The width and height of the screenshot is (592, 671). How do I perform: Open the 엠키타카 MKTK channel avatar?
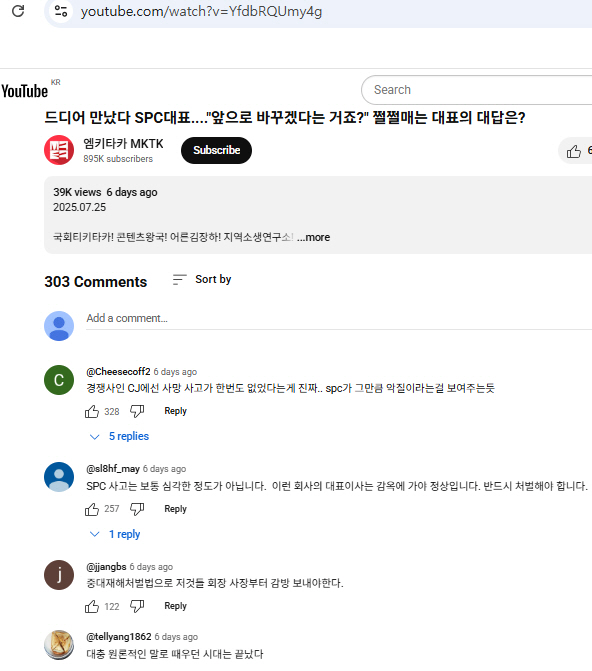tap(59, 150)
